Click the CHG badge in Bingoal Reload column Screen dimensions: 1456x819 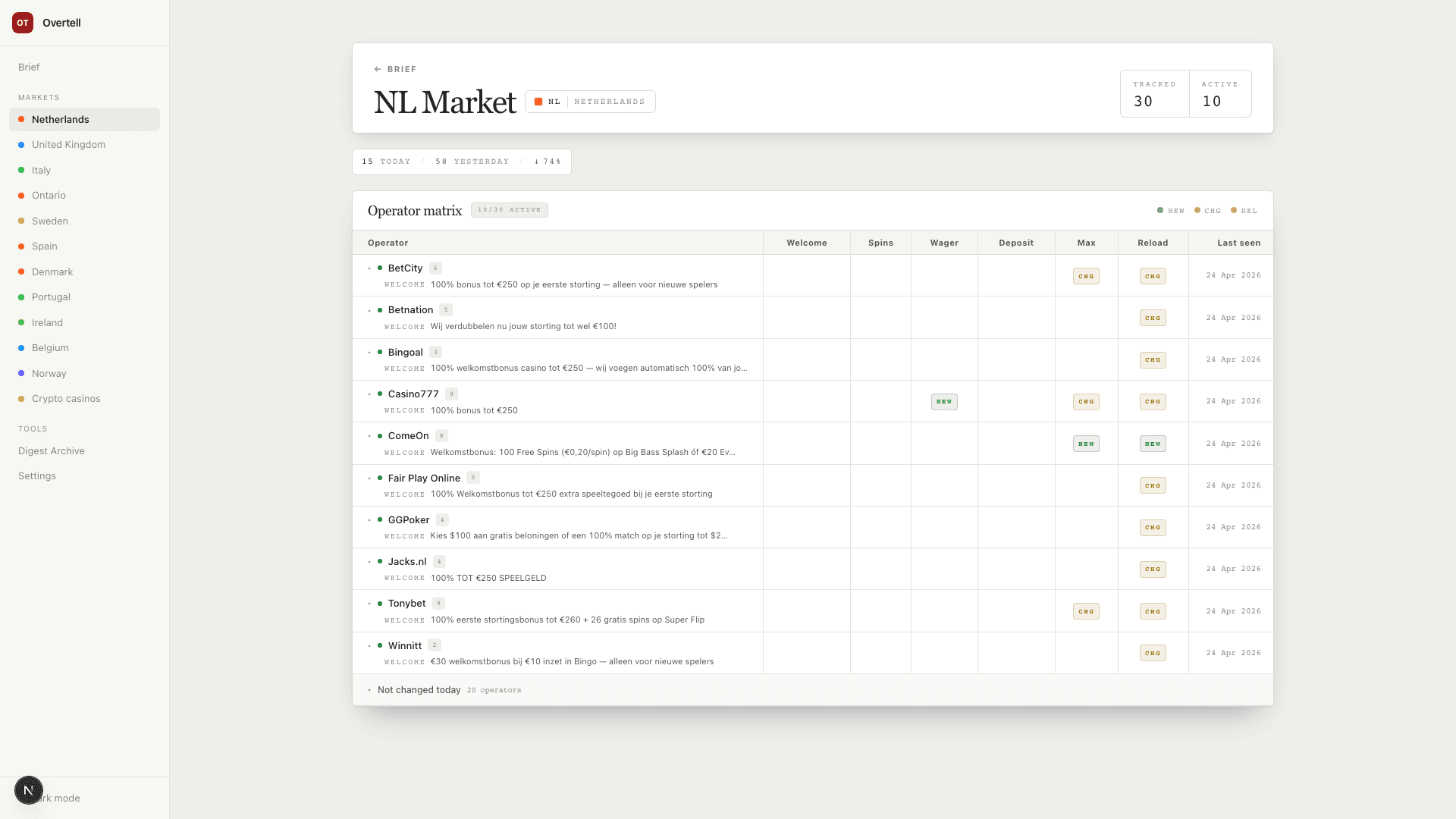1153,360
